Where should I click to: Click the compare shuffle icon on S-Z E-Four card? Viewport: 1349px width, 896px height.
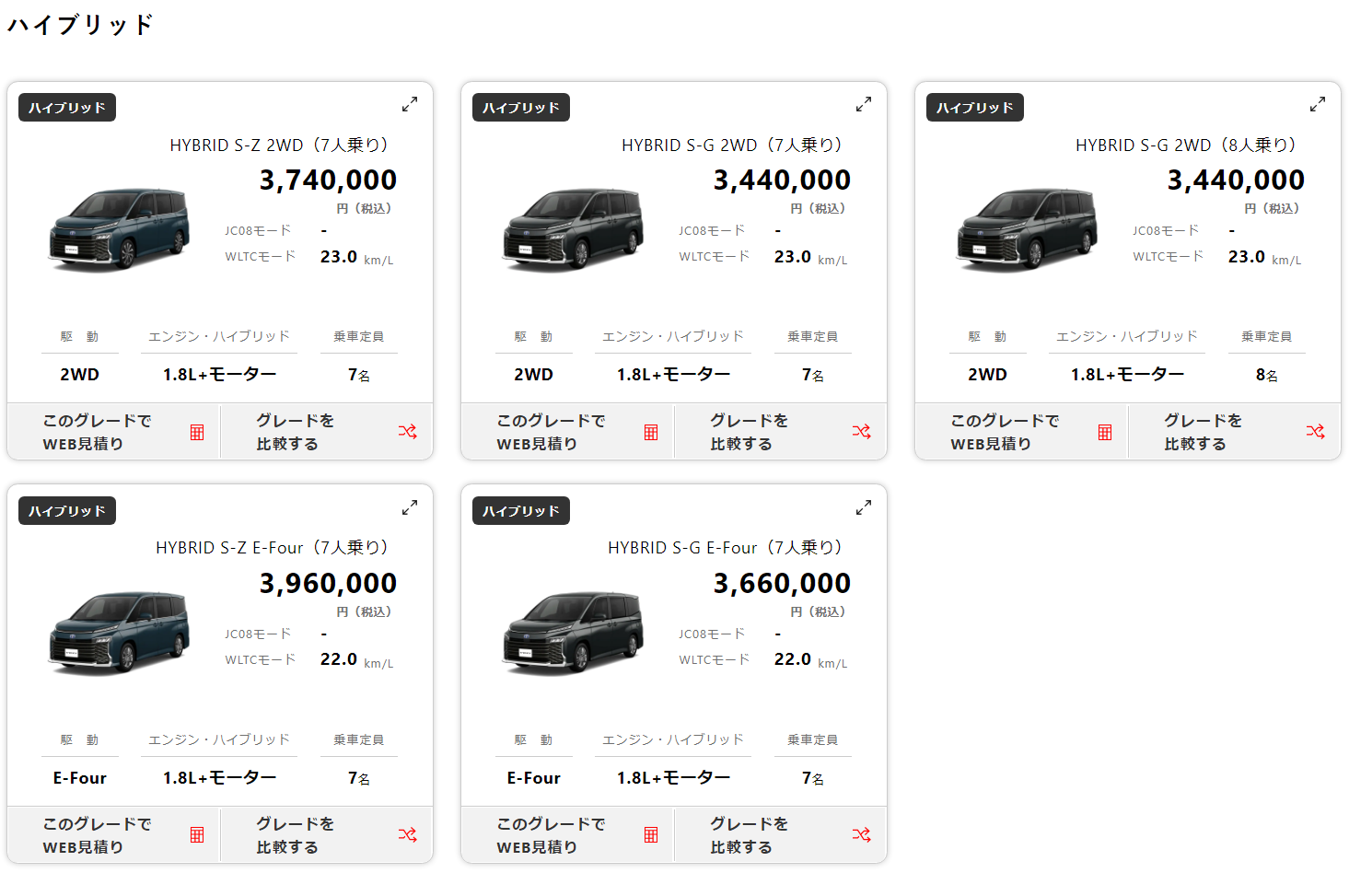(407, 834)
